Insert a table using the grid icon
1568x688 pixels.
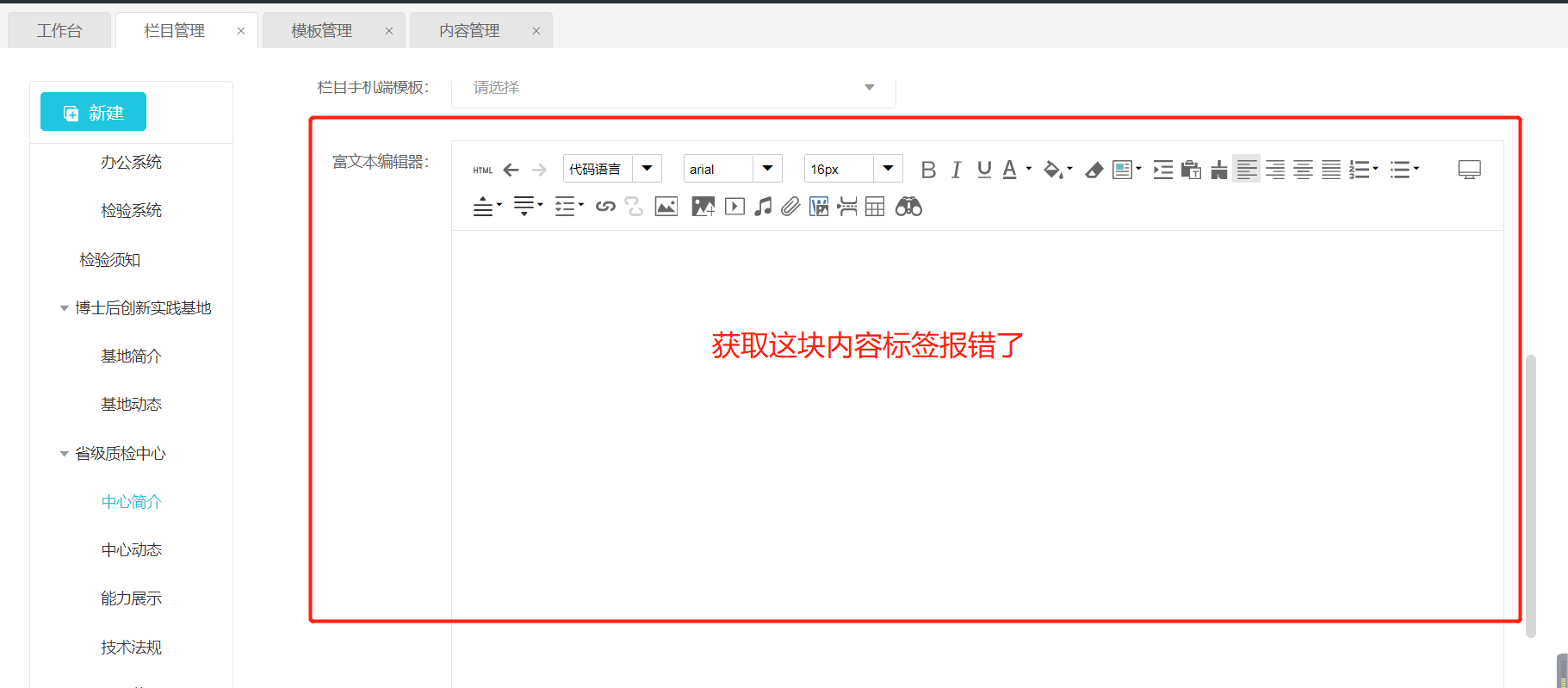coord(875,207)
